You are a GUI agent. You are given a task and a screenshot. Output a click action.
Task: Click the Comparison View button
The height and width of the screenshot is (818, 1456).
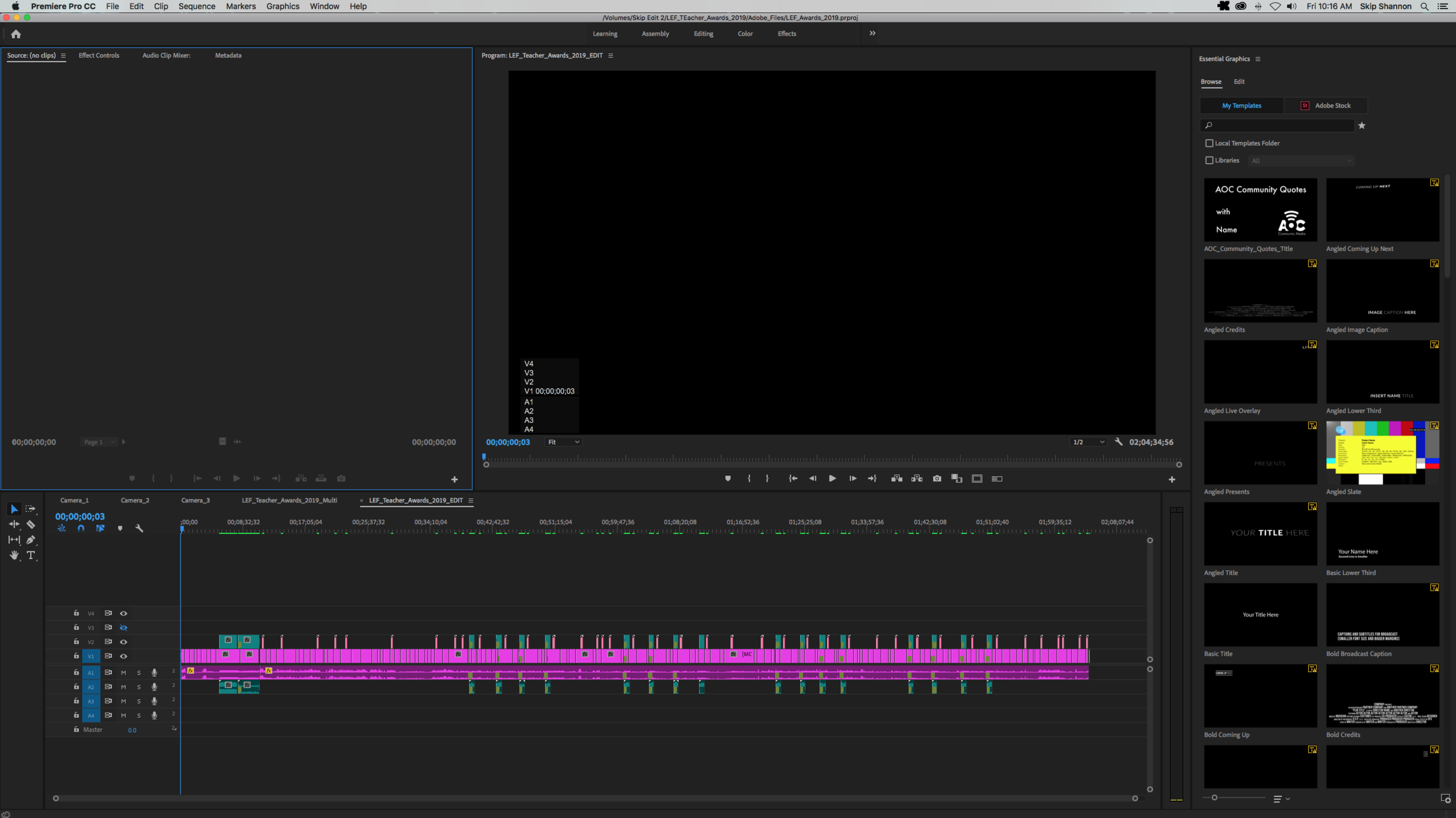957,479
